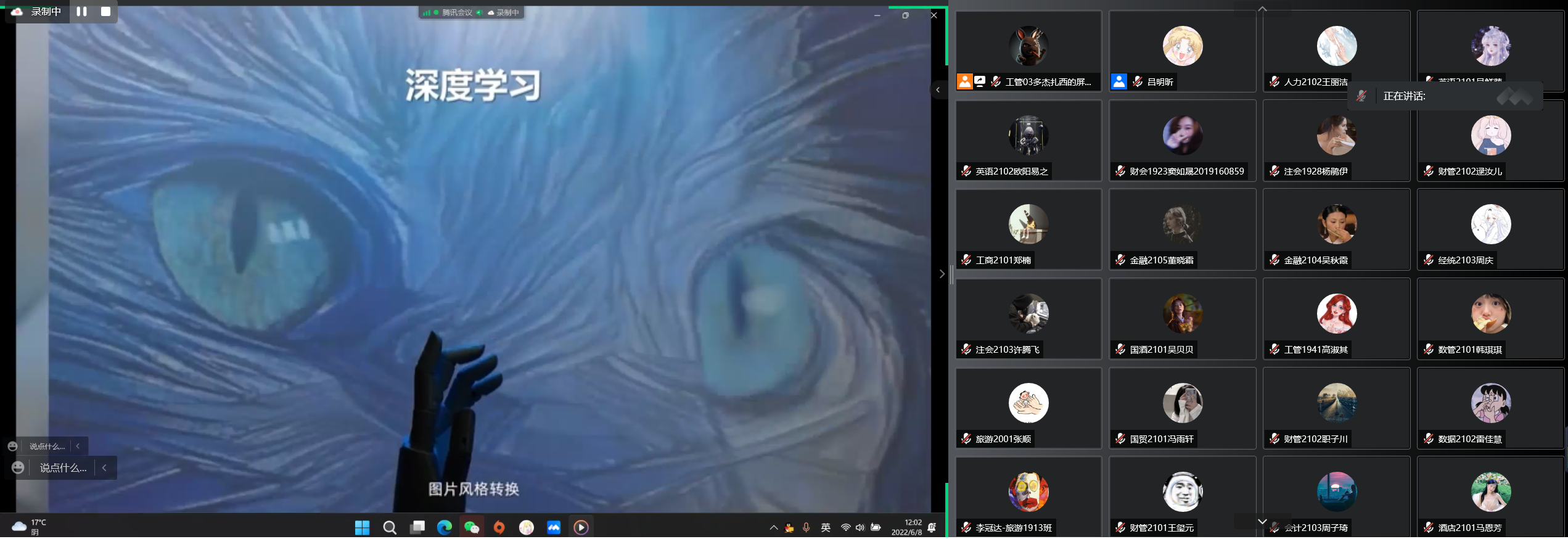Screen dimensions: 1568x539
Task: Toggle muted mic of 吕明昕
Action: coord(1138,82)
